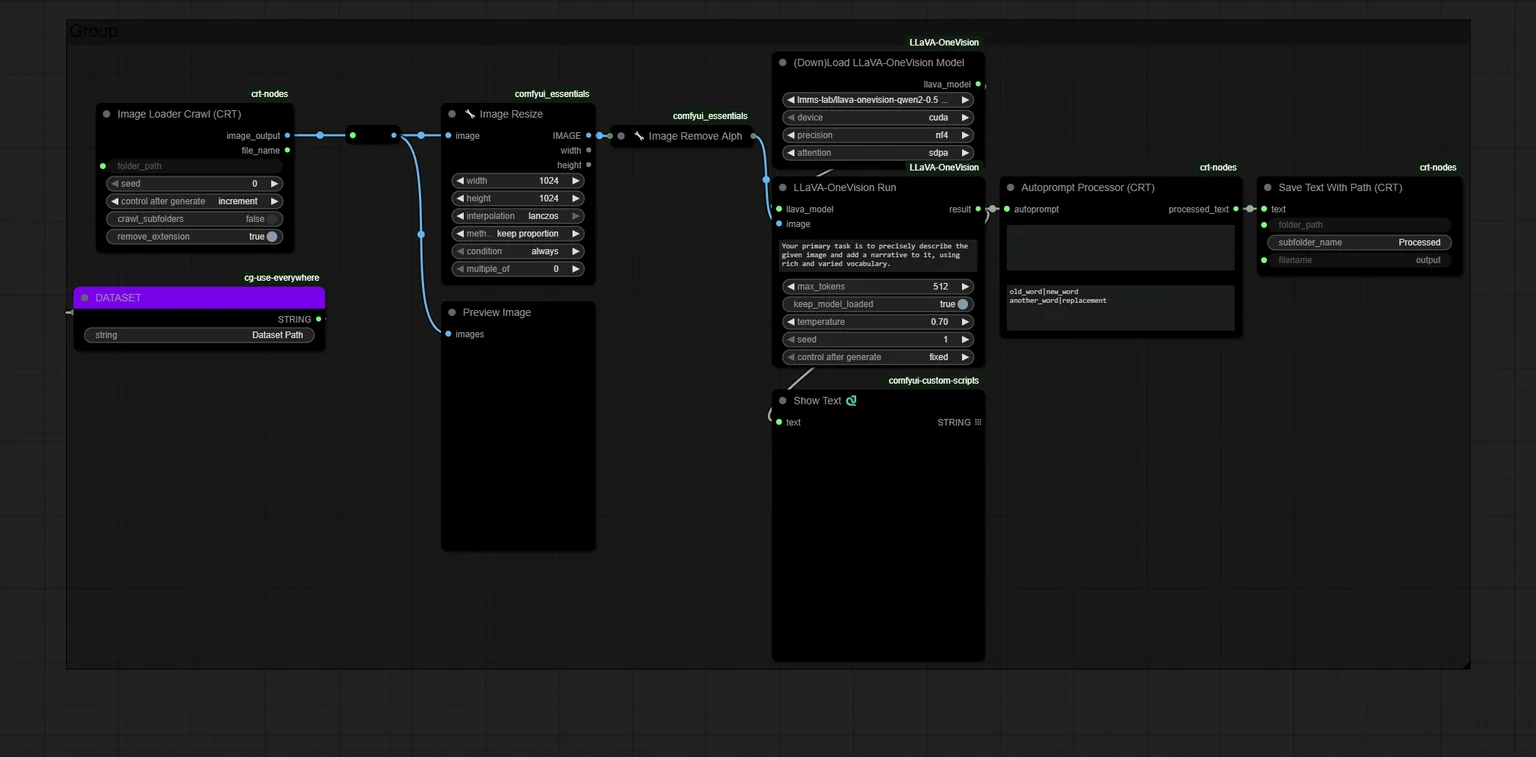1536x757 pixels.
Task: Open the interpolation lanczos dropdown
Action: 518,216
